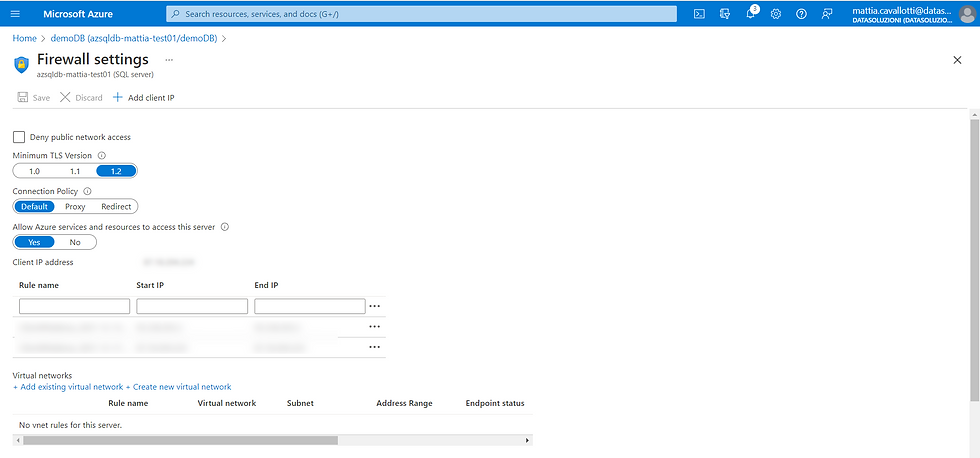Viewport: 980px width, 458px height.
Task: Focus the Rule name input field
Action: point(74,306)
